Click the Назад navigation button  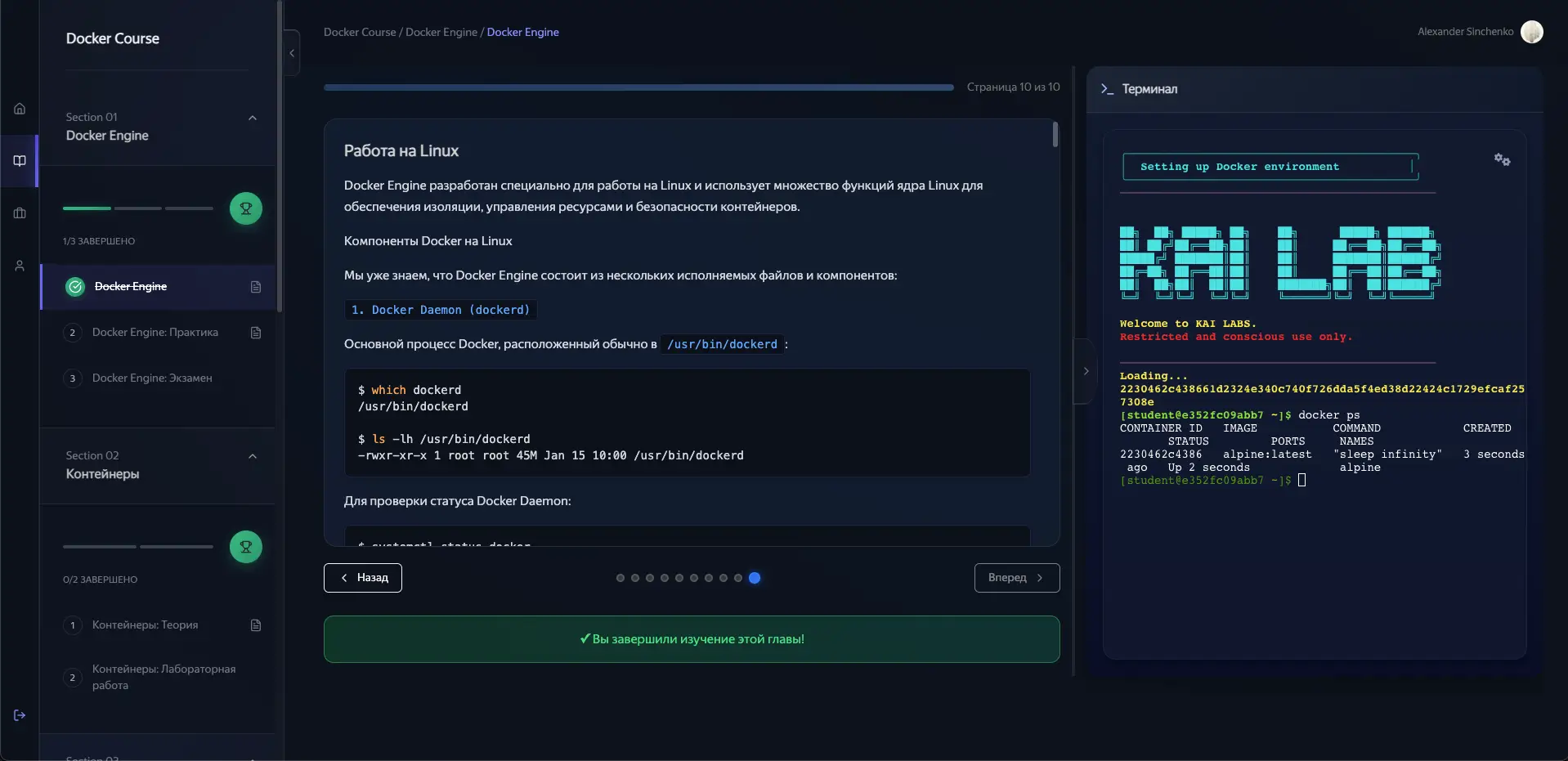tap(362, 578)
